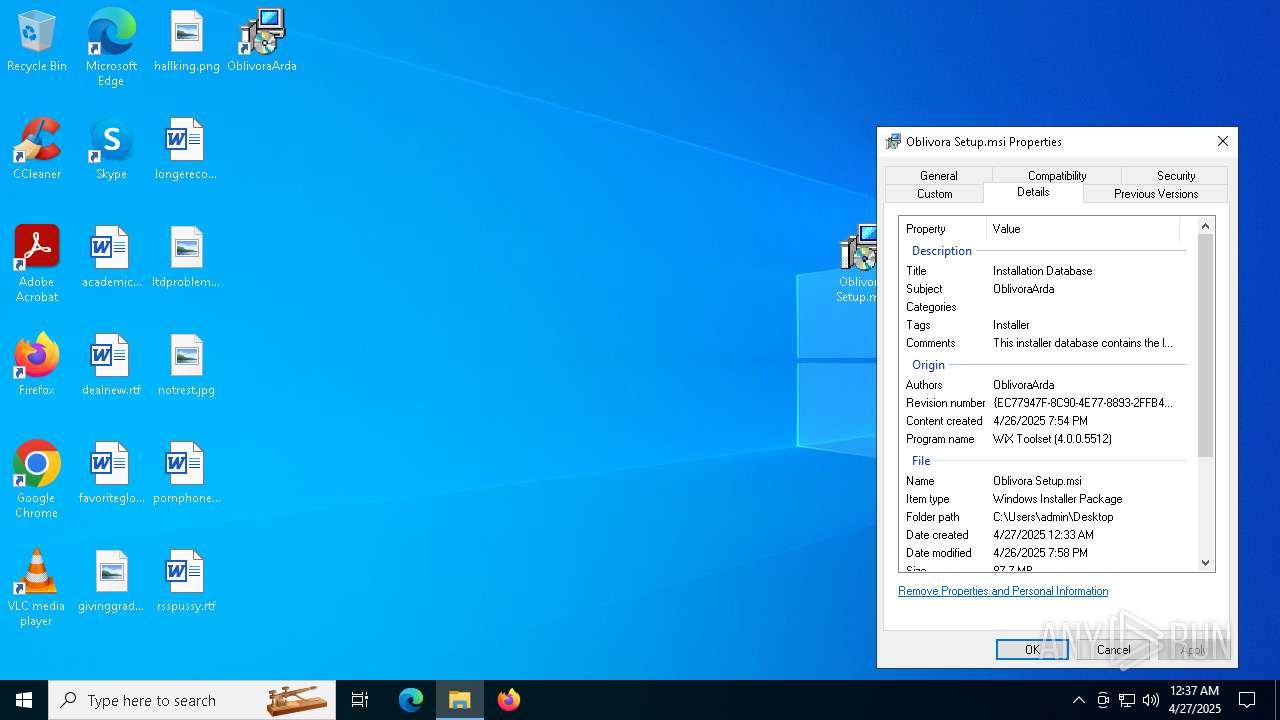1280x720 pixels.
Task: Open Google Chrome desktop shortcut
Action: pos(37,481)
